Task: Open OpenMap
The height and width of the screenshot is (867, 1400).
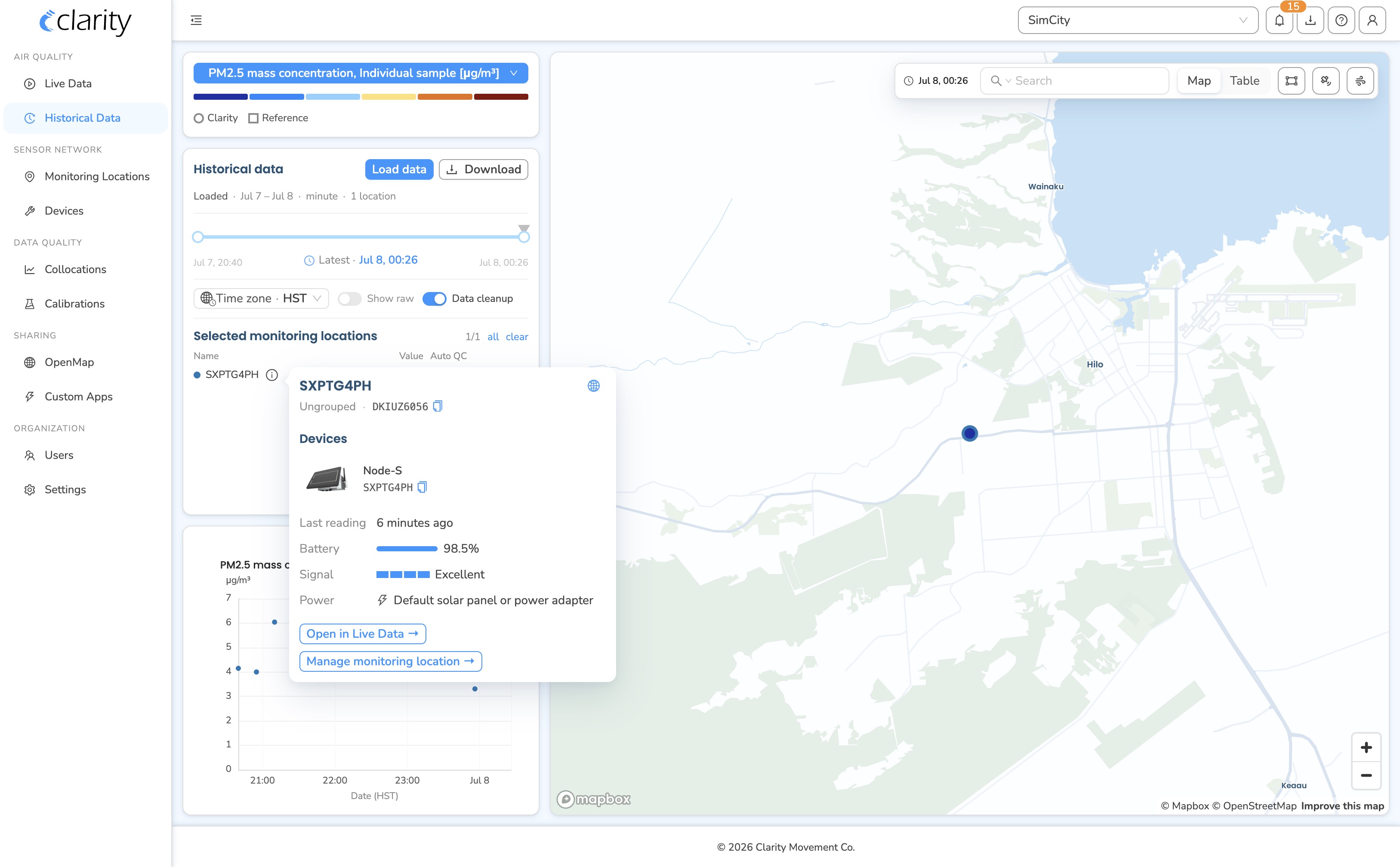Action: point(86,363)
